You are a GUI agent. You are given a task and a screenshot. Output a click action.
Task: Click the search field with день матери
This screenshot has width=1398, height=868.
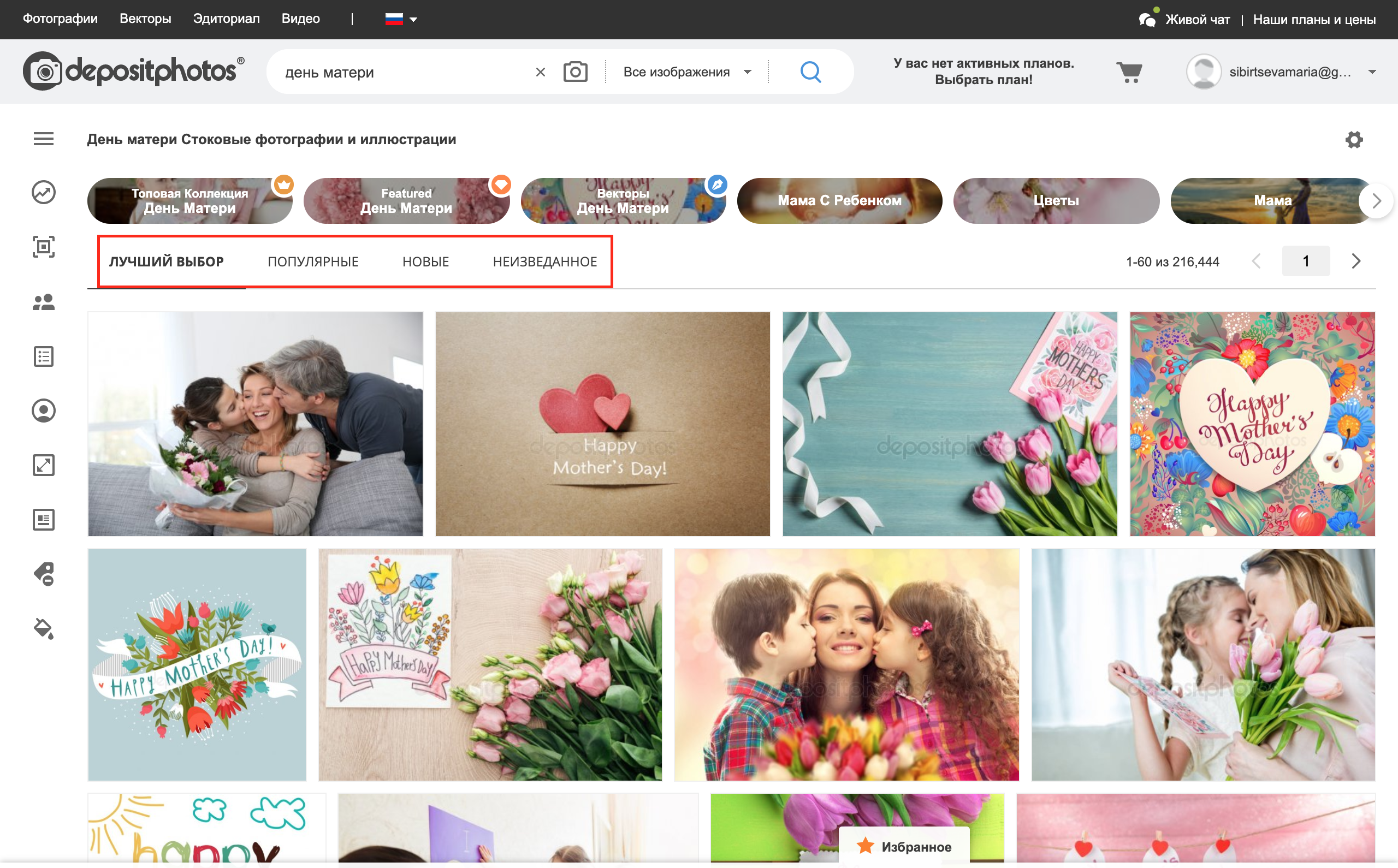point(402,72)
